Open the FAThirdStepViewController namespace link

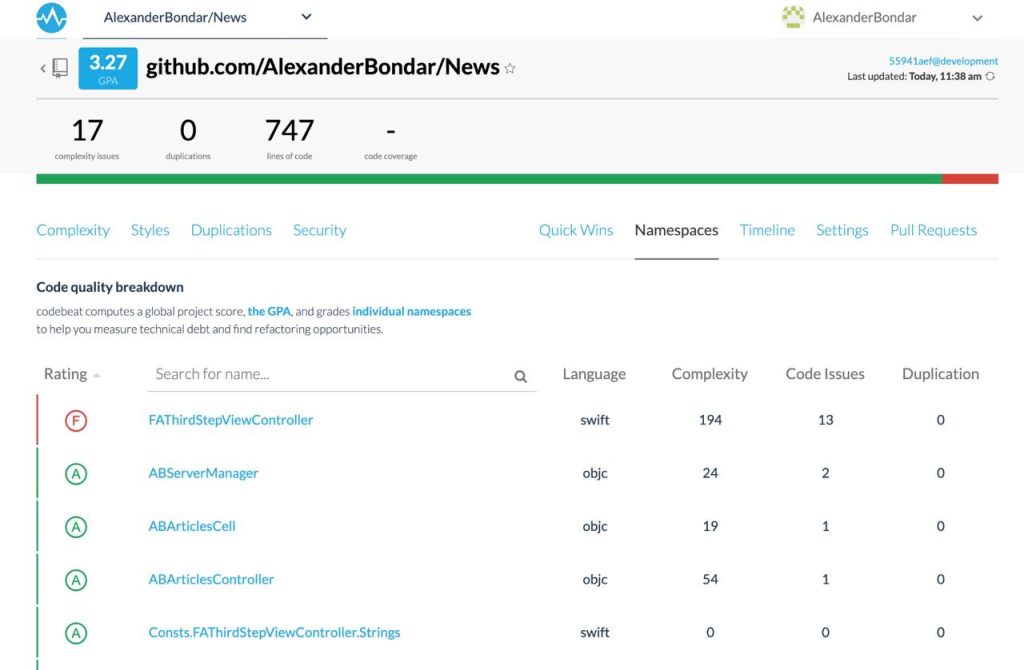click(x=230, y=420)
